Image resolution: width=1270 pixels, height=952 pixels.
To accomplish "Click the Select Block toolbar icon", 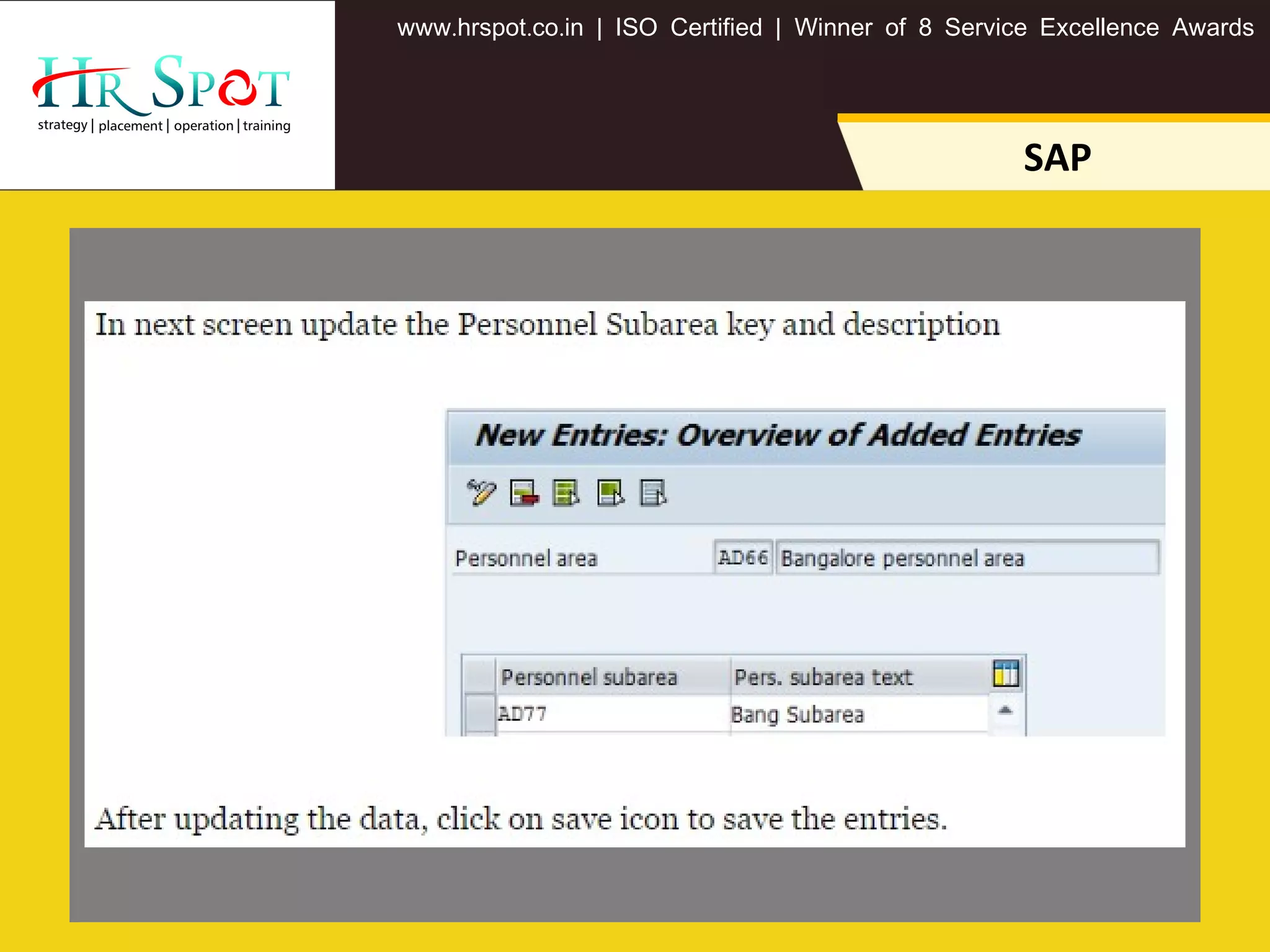I will point(610,493).
